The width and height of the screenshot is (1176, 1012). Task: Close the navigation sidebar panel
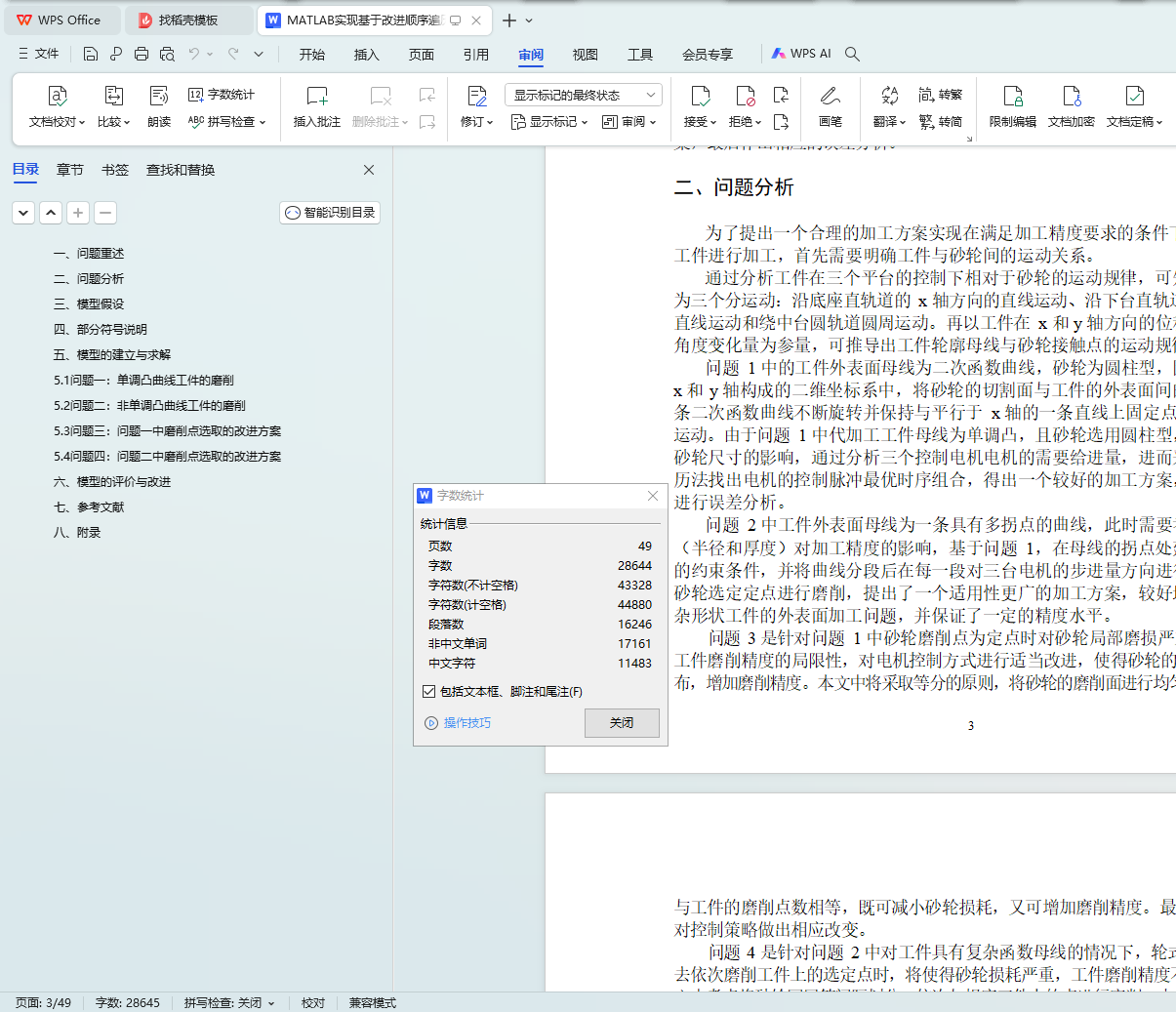coord(369,170)
